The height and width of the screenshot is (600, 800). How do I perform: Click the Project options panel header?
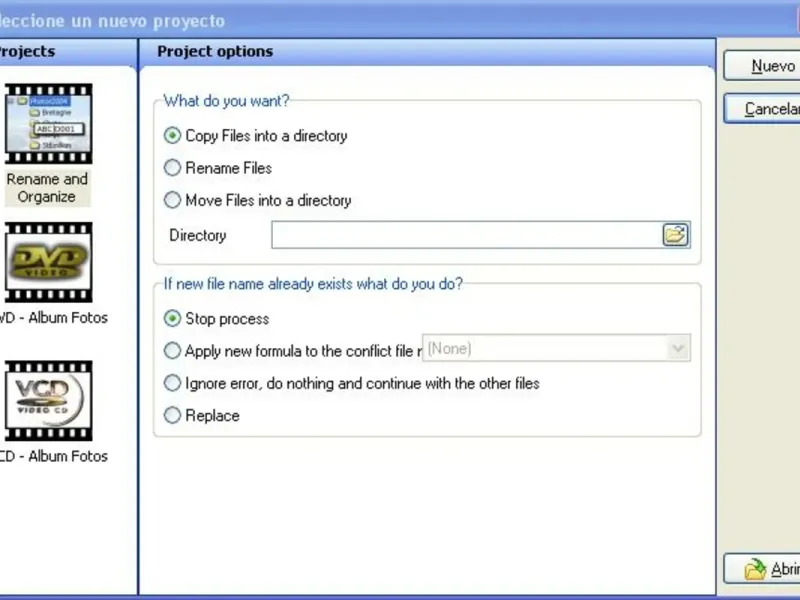215,52
